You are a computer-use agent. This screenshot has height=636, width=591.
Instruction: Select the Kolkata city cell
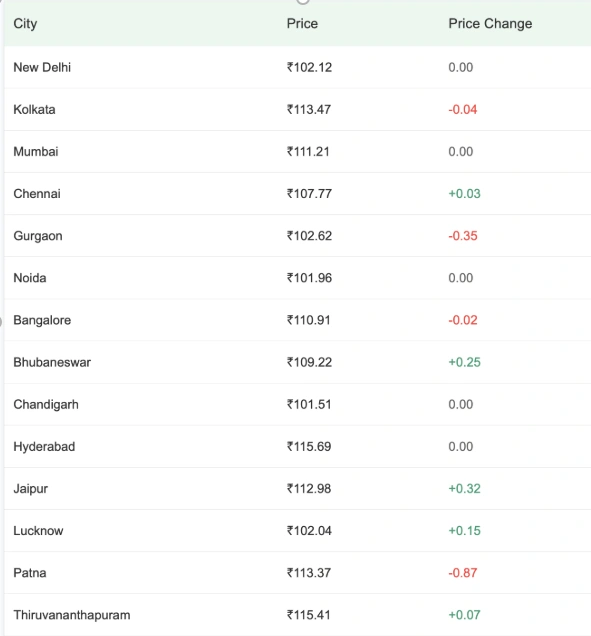(x=34, y=110)
